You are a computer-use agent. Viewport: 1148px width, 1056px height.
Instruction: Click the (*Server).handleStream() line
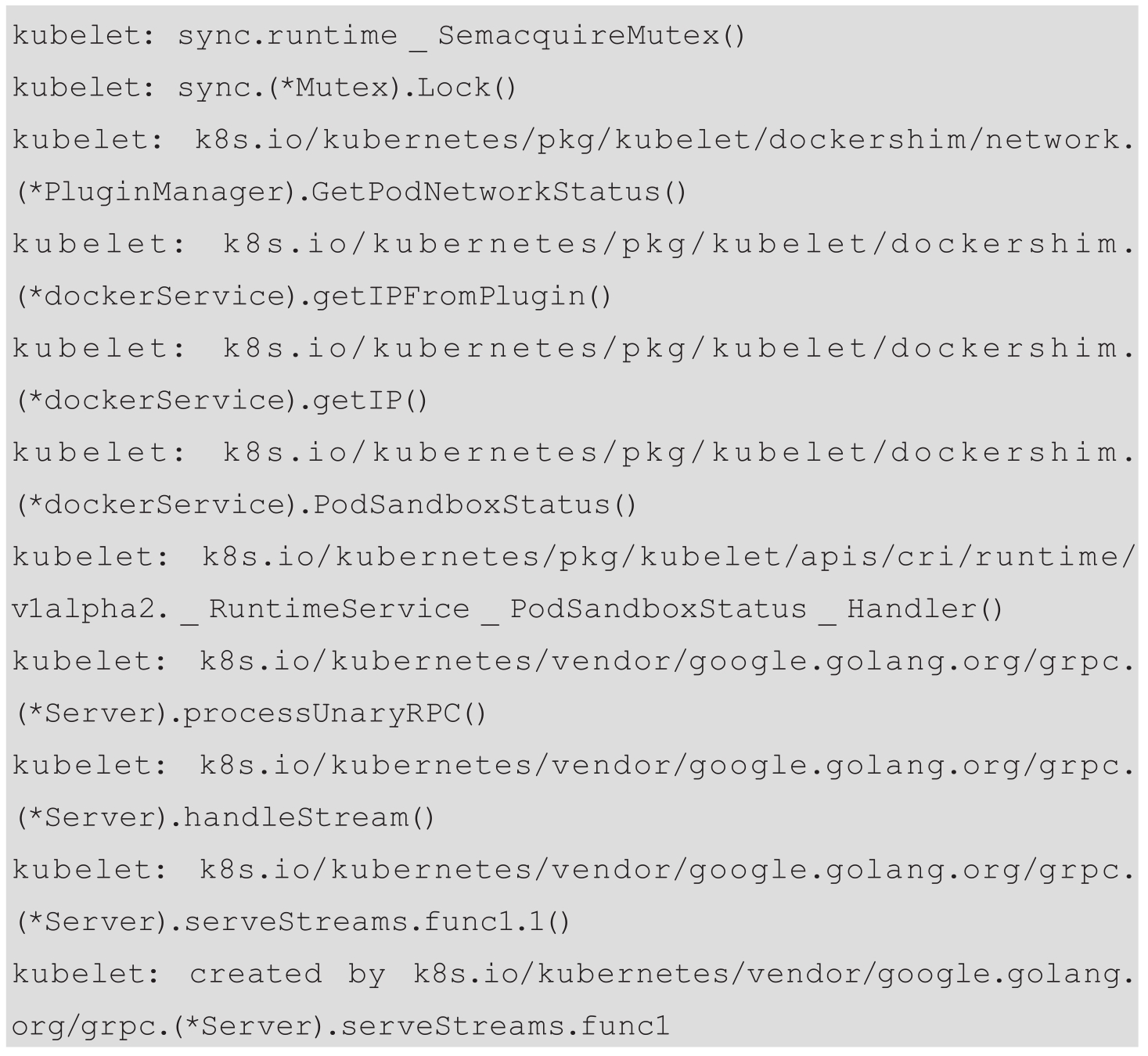(225, 817)
